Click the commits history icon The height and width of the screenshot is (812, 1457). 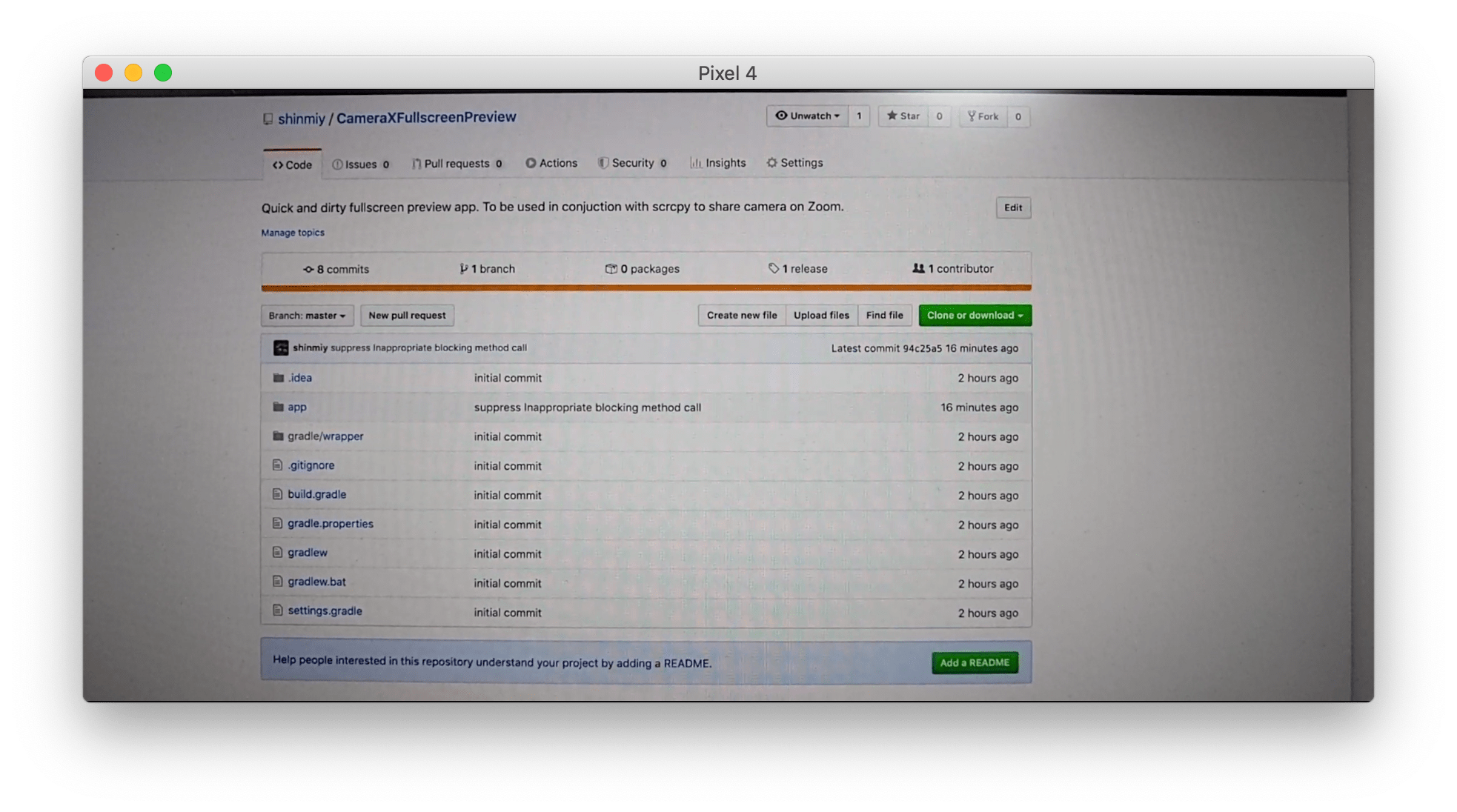(x=308, y=270)
